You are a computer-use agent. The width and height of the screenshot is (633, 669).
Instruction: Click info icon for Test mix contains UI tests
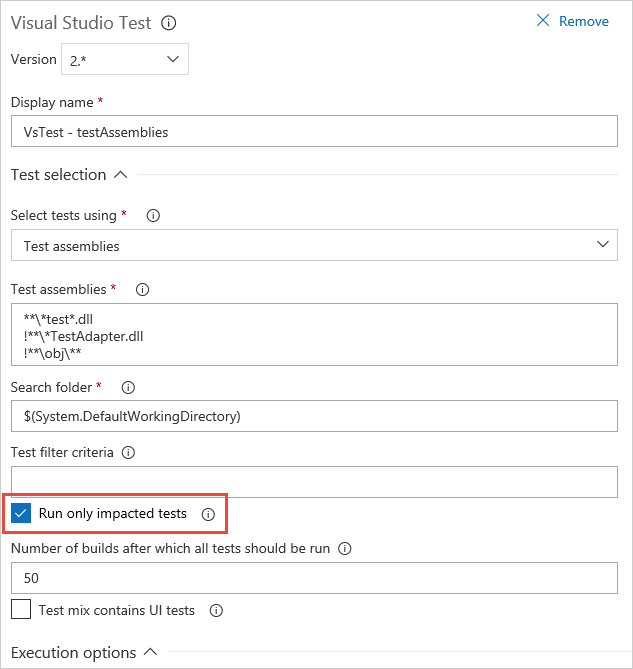216,610
